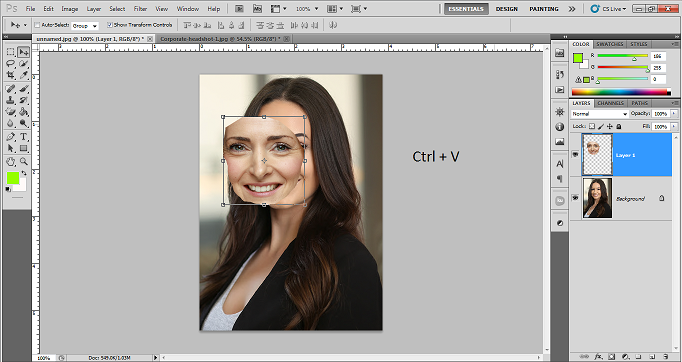Switch to the Design workspace

tap(507, 9)
